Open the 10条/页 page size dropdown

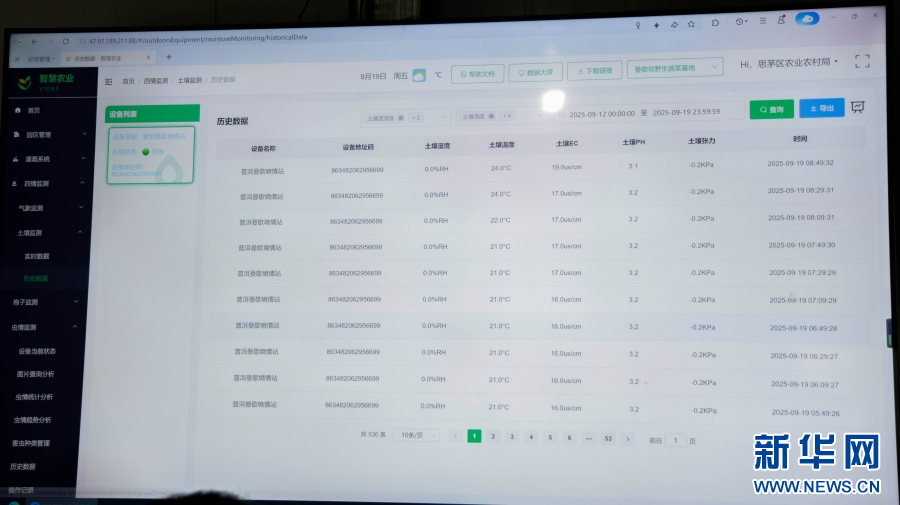(418, 435)
